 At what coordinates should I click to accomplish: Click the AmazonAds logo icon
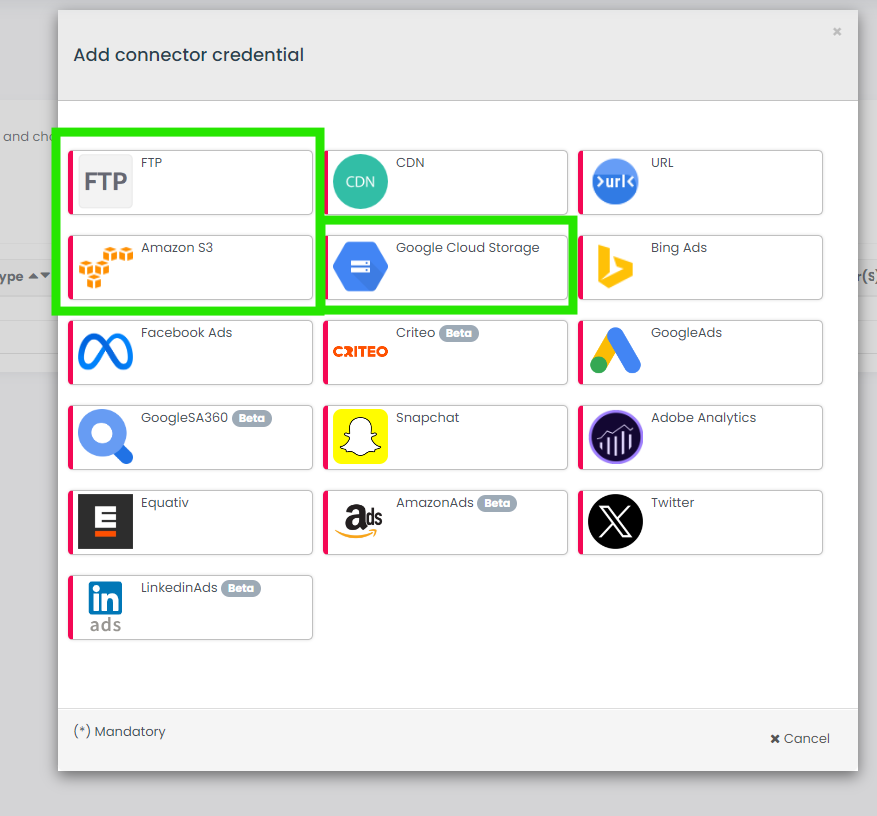coord(360,522)
